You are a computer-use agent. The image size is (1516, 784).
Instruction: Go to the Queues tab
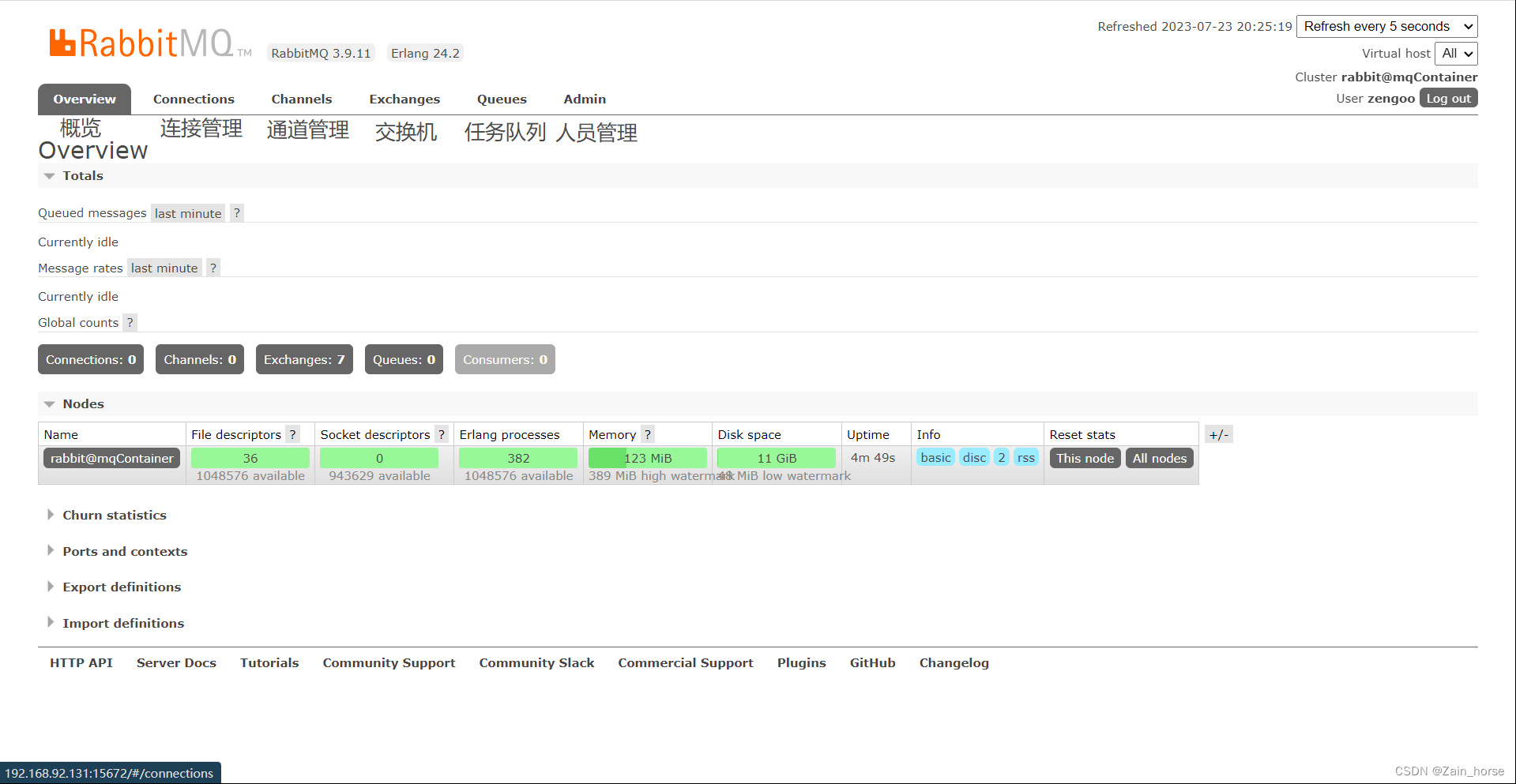coord(502,99)
